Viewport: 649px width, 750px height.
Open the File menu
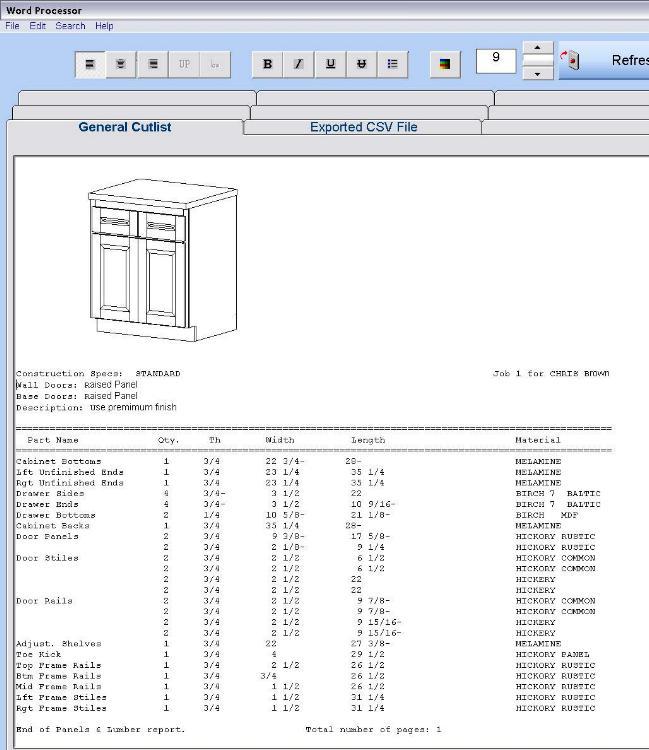[12, 26]
